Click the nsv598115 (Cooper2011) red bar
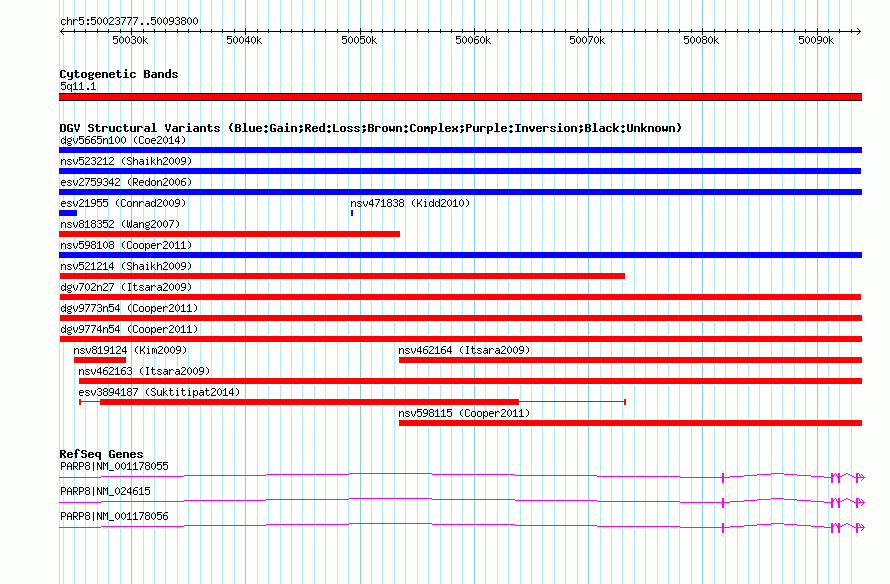The height and width of the screenshot is (584, 890). pyautogui.click(x=631, y=423)
